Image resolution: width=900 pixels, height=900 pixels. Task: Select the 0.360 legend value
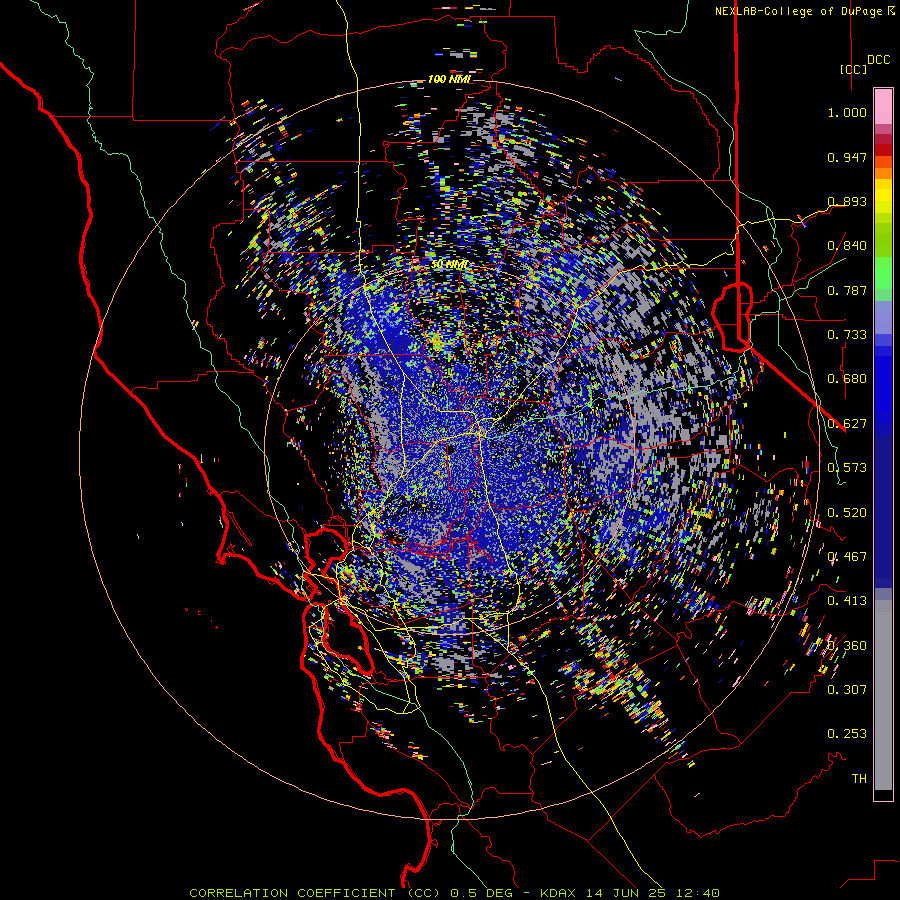click(847, 646)
